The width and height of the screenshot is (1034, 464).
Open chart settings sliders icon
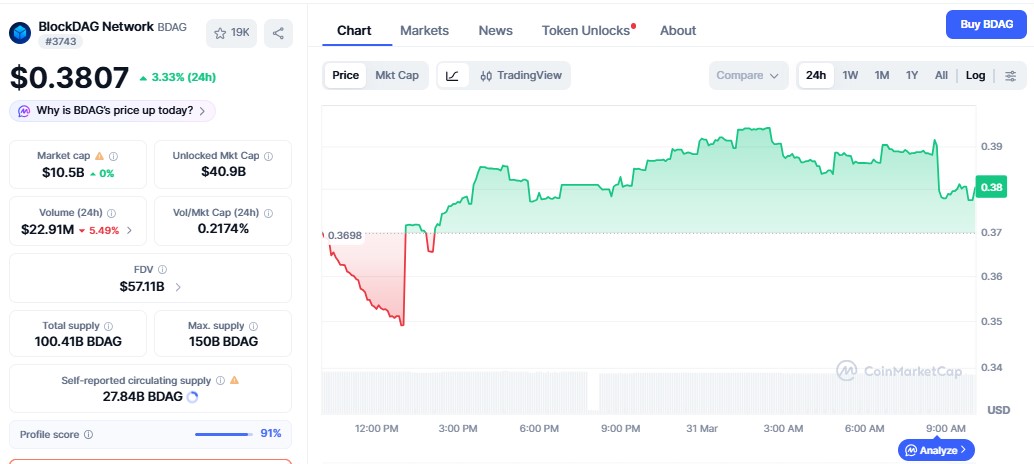point(1010,76)
